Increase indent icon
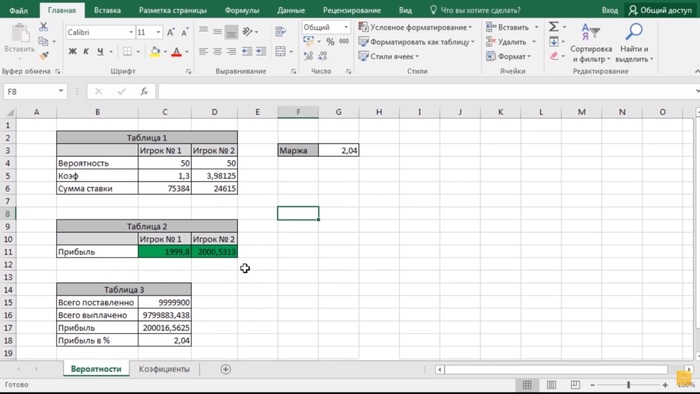Viewport: 700px width, 394px height. point(261,52)
